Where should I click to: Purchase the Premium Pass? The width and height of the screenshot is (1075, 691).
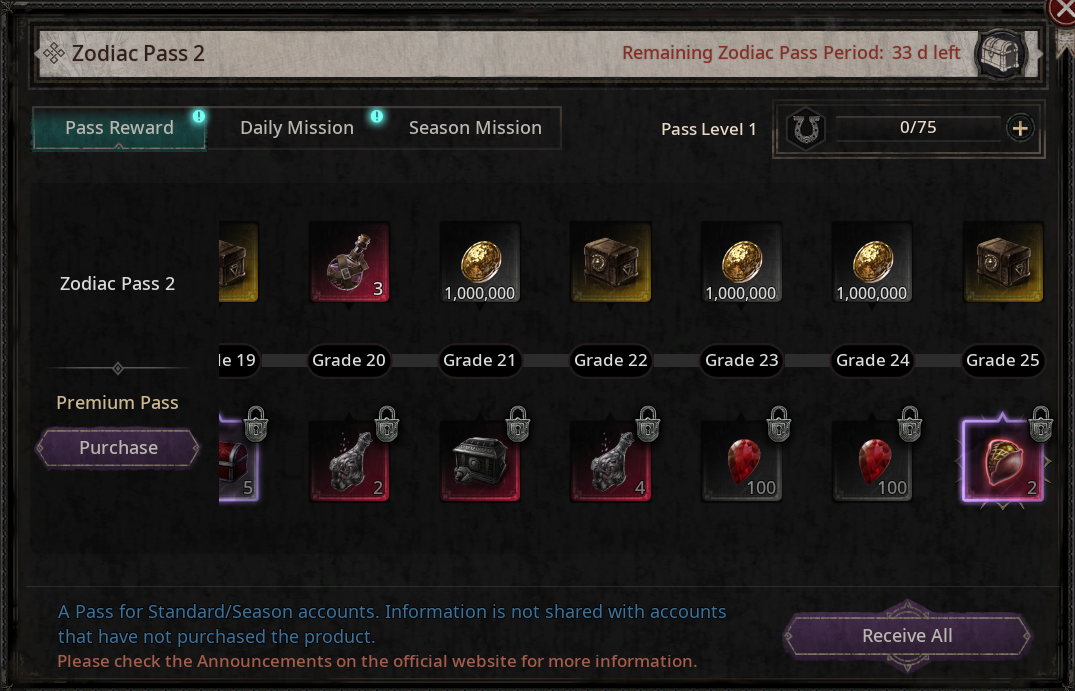tap(118, 448)
